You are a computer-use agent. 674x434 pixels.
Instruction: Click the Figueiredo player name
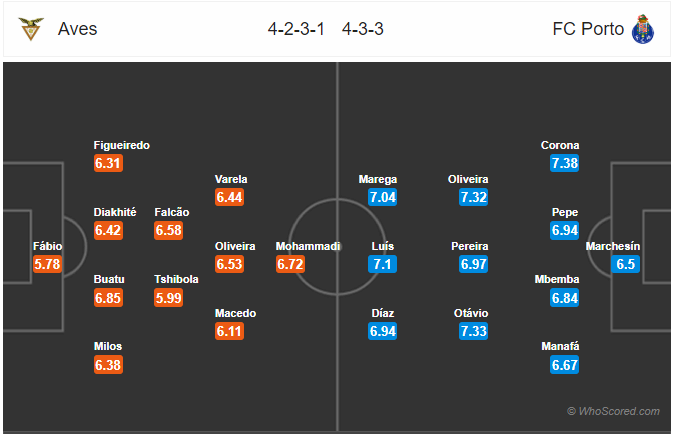point(122,145)
